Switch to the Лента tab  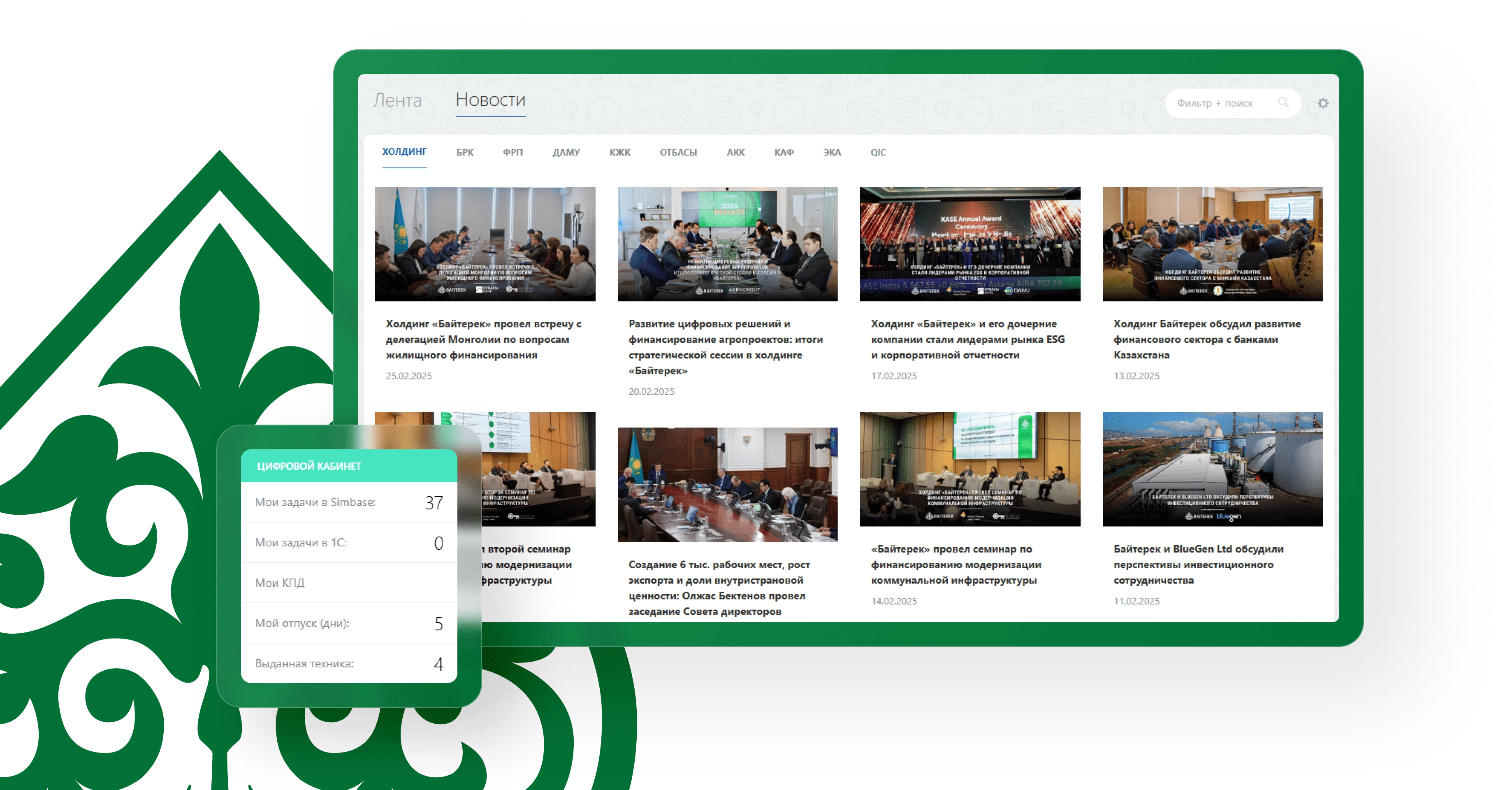click(x=397, y=100)
